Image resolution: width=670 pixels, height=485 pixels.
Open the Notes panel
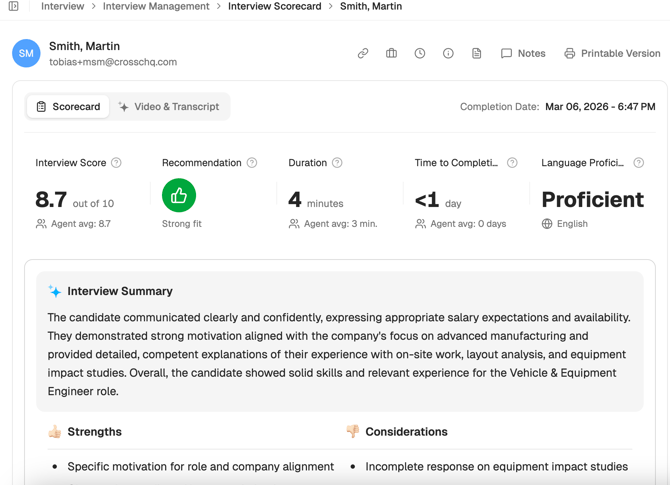point(523,53)
